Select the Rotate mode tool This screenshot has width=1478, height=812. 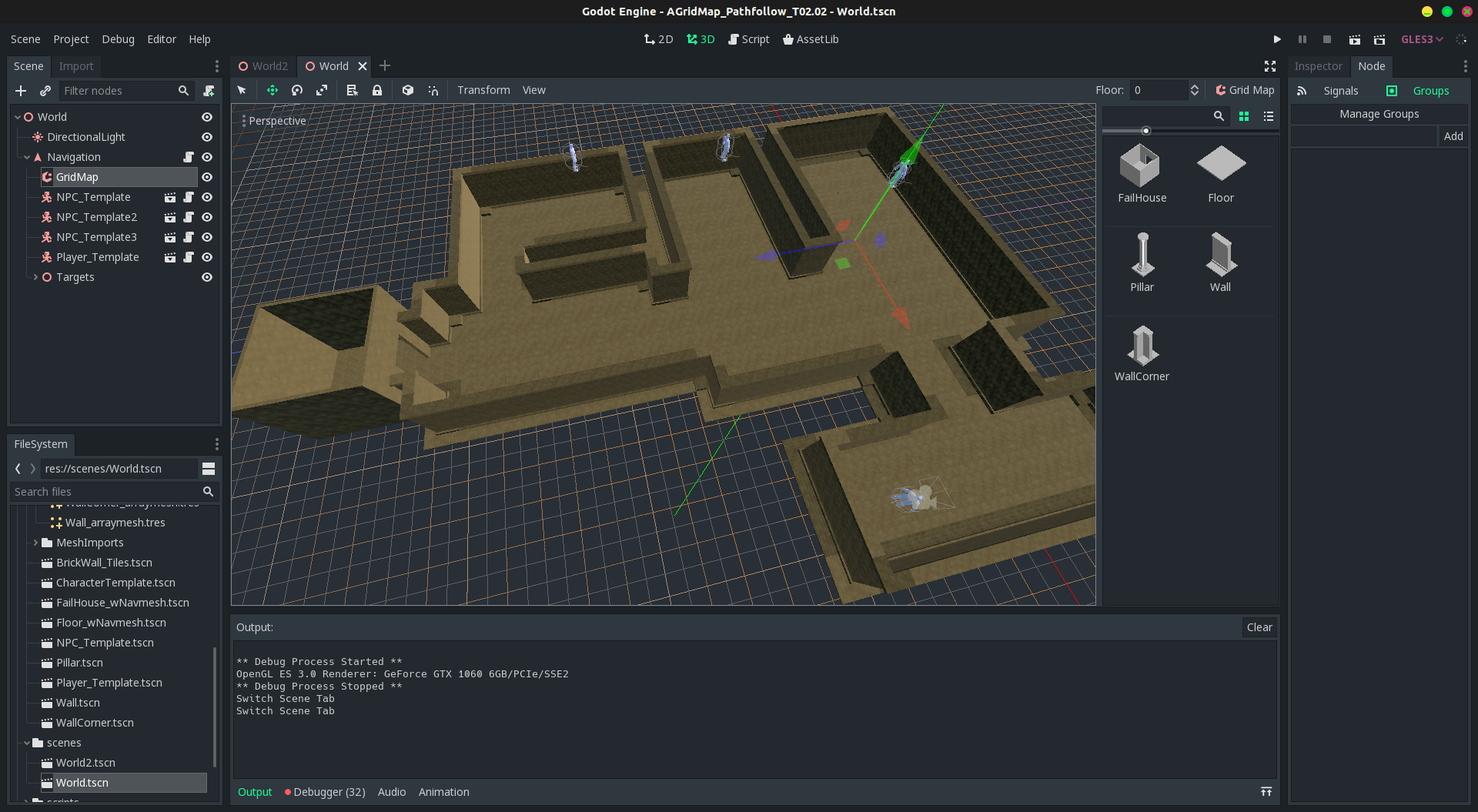[297, 90]
